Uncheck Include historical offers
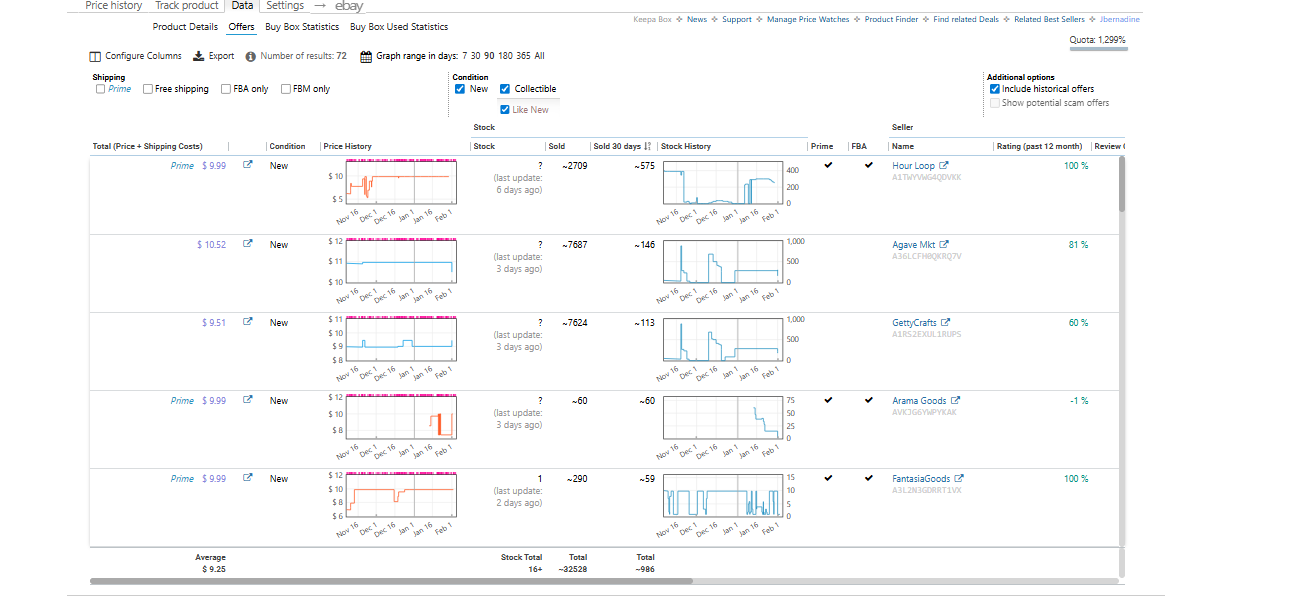The height and width of the screenshot is (597, 1297). tap(994, 89)
